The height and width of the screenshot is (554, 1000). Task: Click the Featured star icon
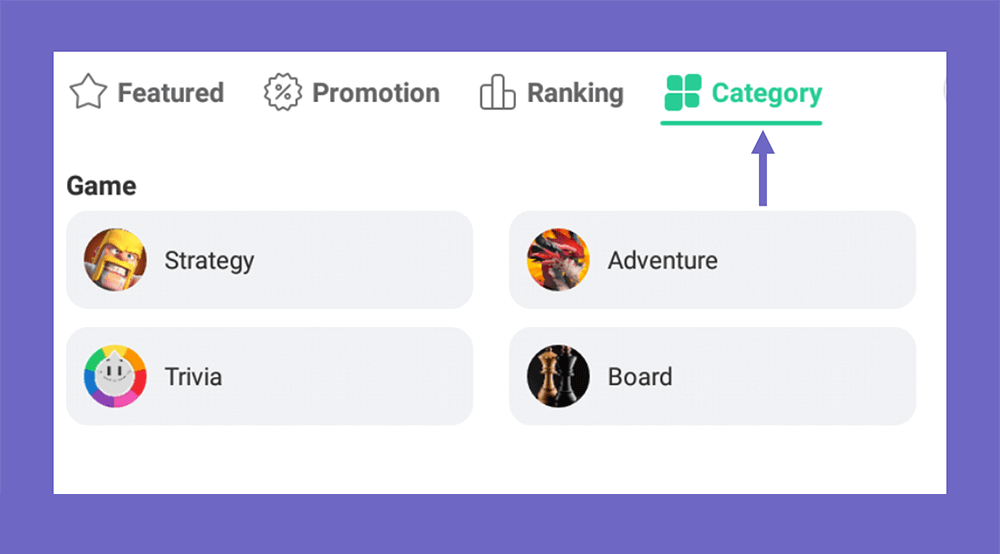tap(88, 92)
